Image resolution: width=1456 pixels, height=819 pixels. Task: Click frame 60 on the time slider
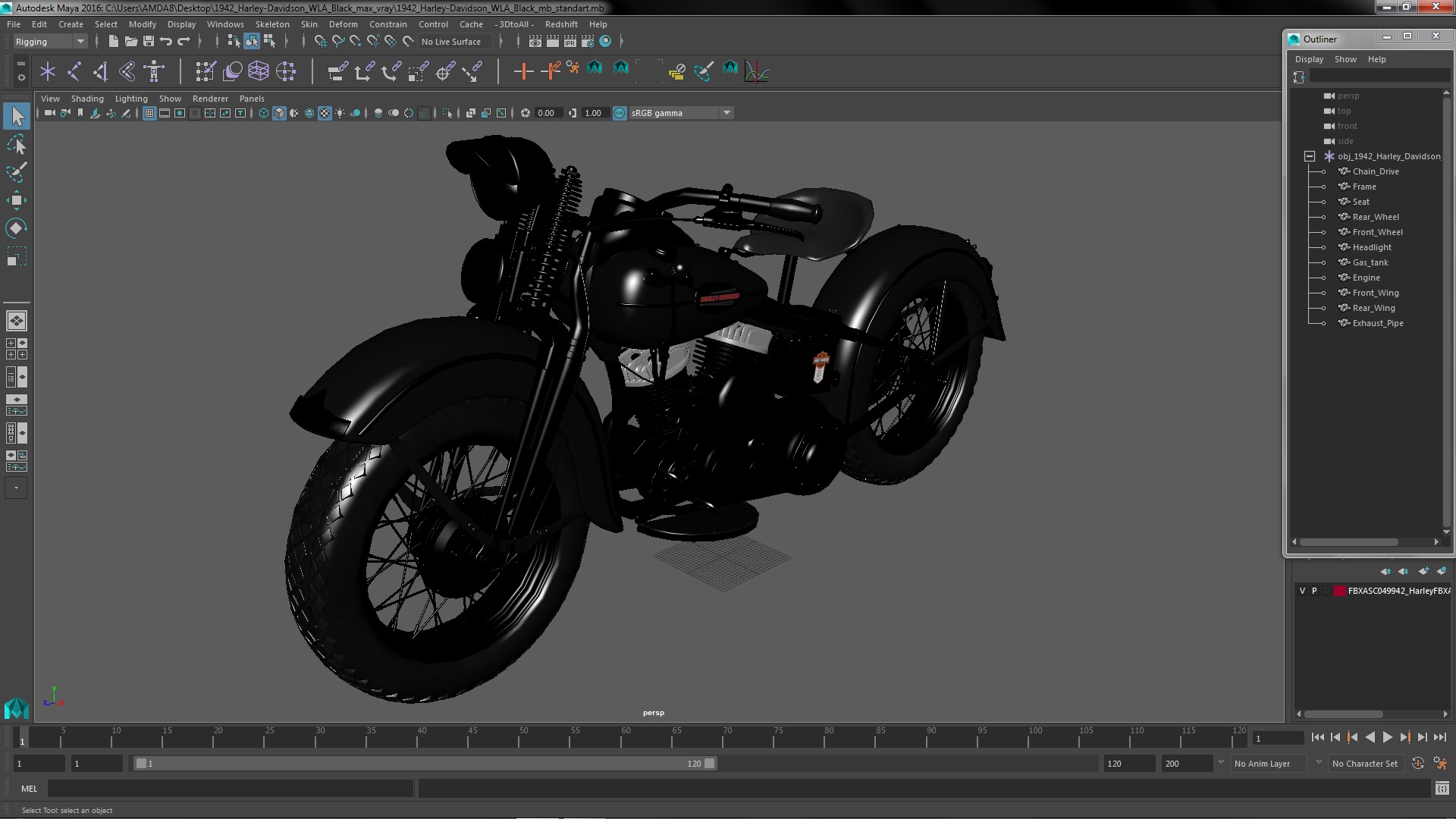point(626,737)
